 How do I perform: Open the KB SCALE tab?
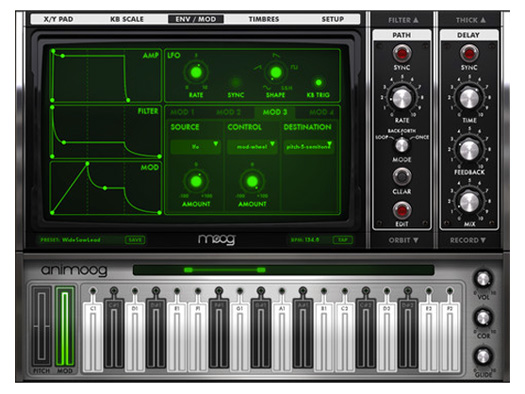pyautogui.click(x=127, y=19)
